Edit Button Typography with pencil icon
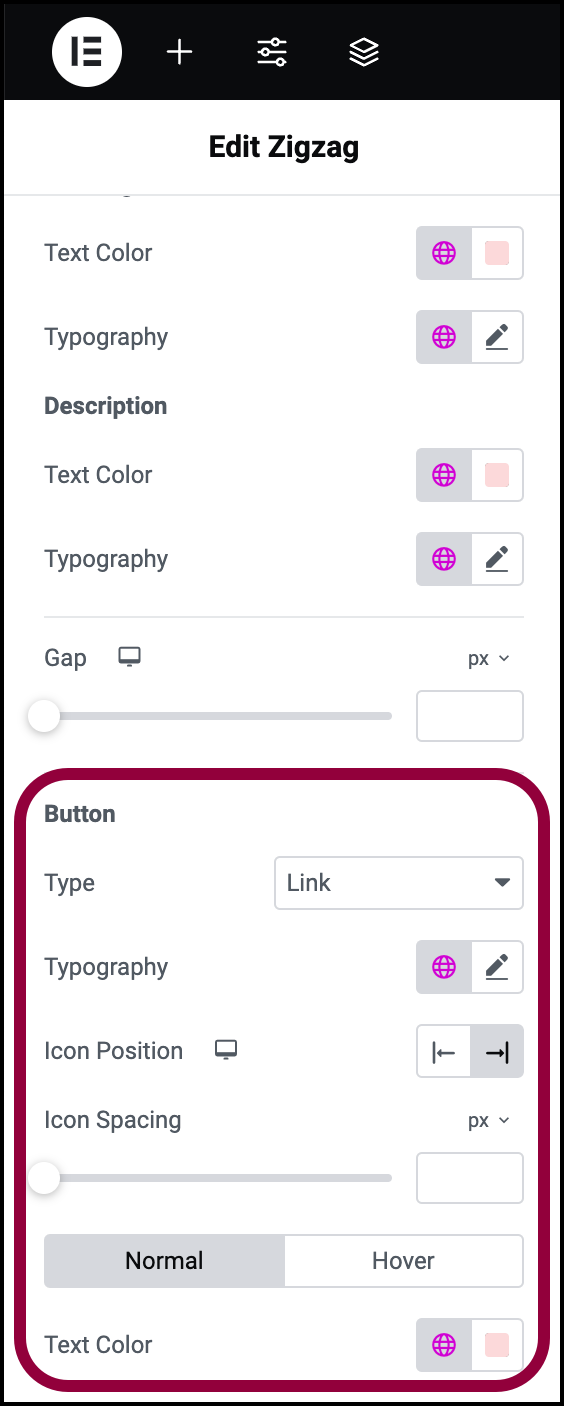 pyautogui.click(x=497, y=967)
